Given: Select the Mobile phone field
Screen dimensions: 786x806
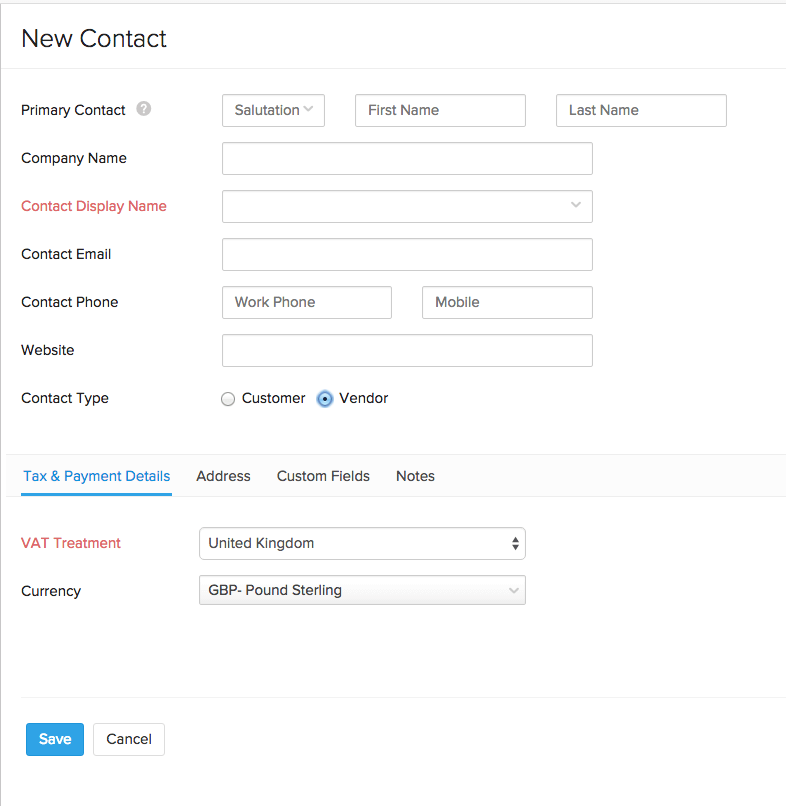Looking at the screenshot, I should tap(507, 302).
